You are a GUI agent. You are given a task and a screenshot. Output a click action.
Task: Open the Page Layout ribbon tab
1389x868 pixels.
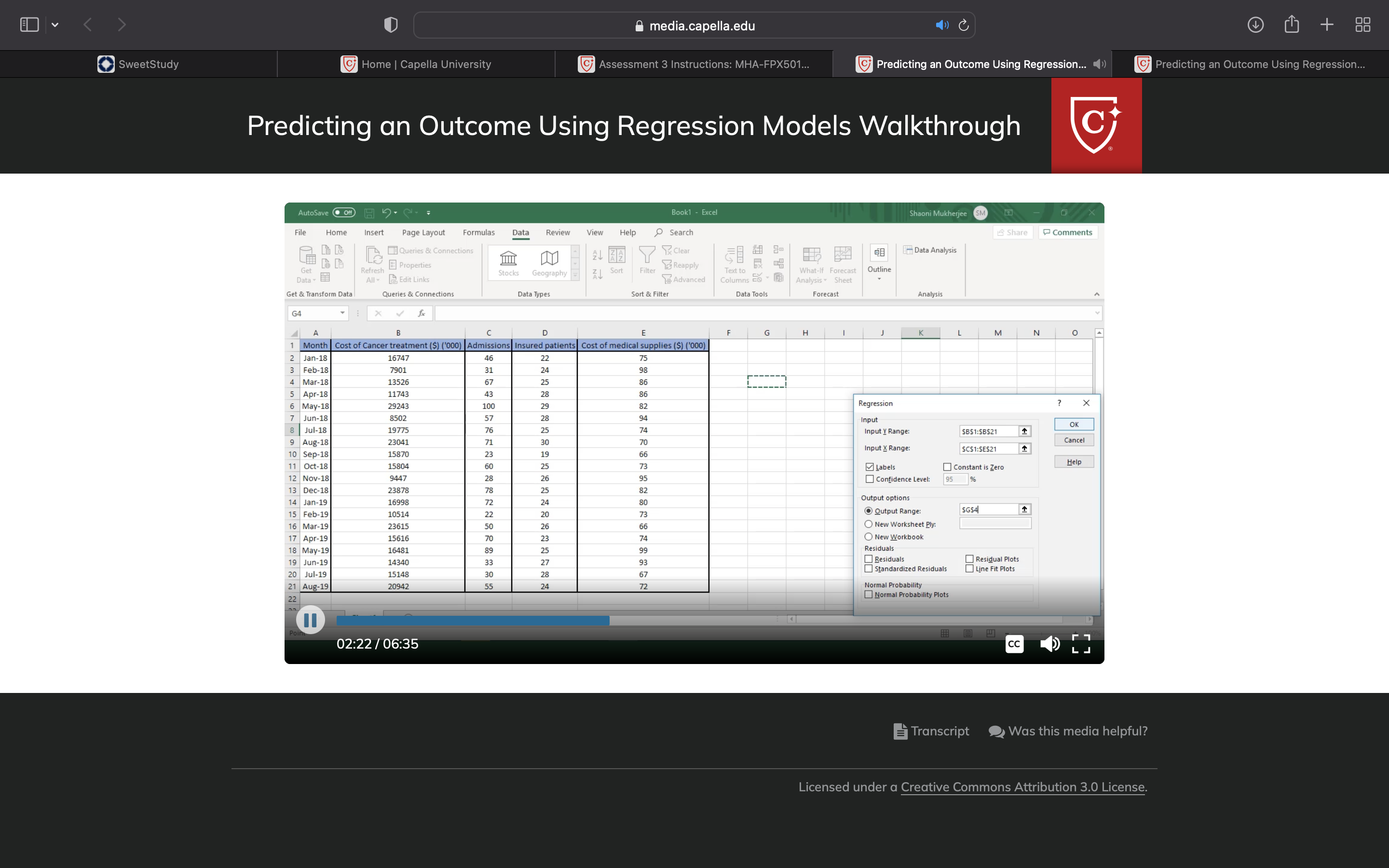click(423, 232)
